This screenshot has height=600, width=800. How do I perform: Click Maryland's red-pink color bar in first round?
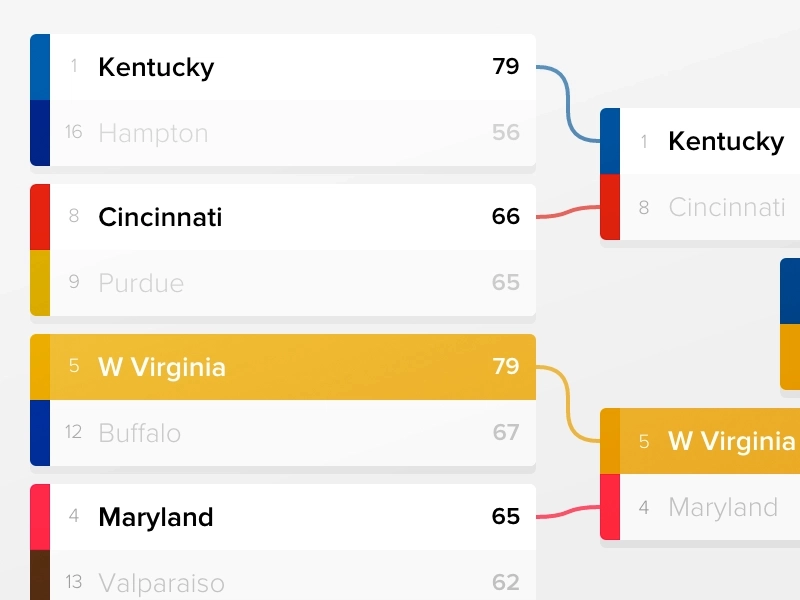tap(40, 517)
